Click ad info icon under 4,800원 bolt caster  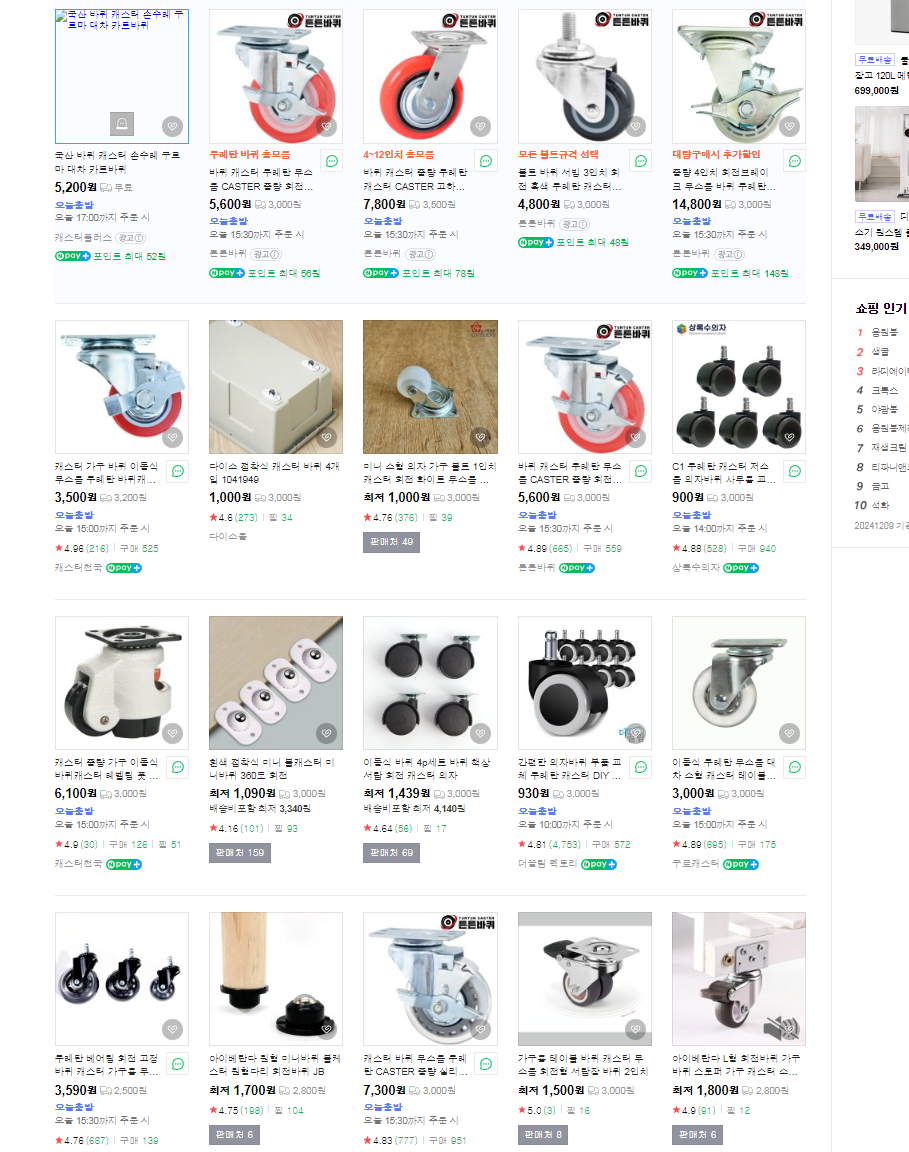(574, 224)
